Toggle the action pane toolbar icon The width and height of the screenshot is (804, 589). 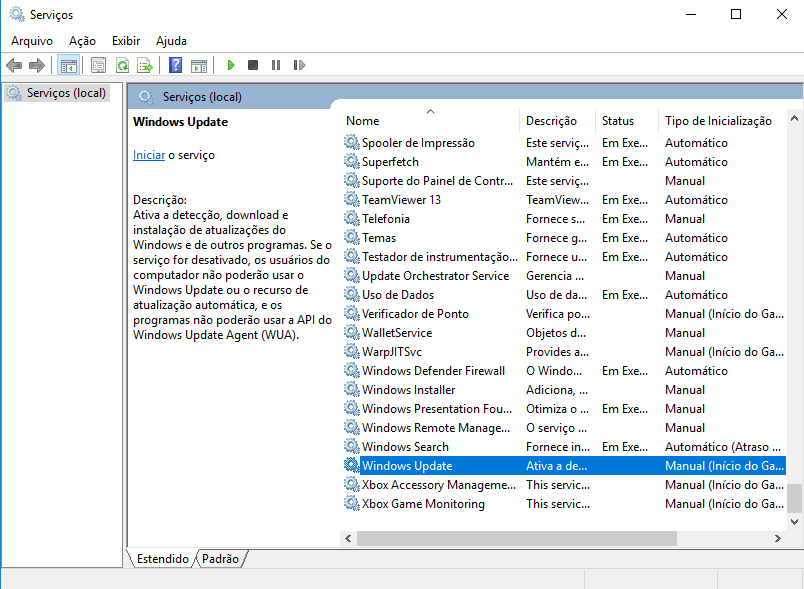199,66
